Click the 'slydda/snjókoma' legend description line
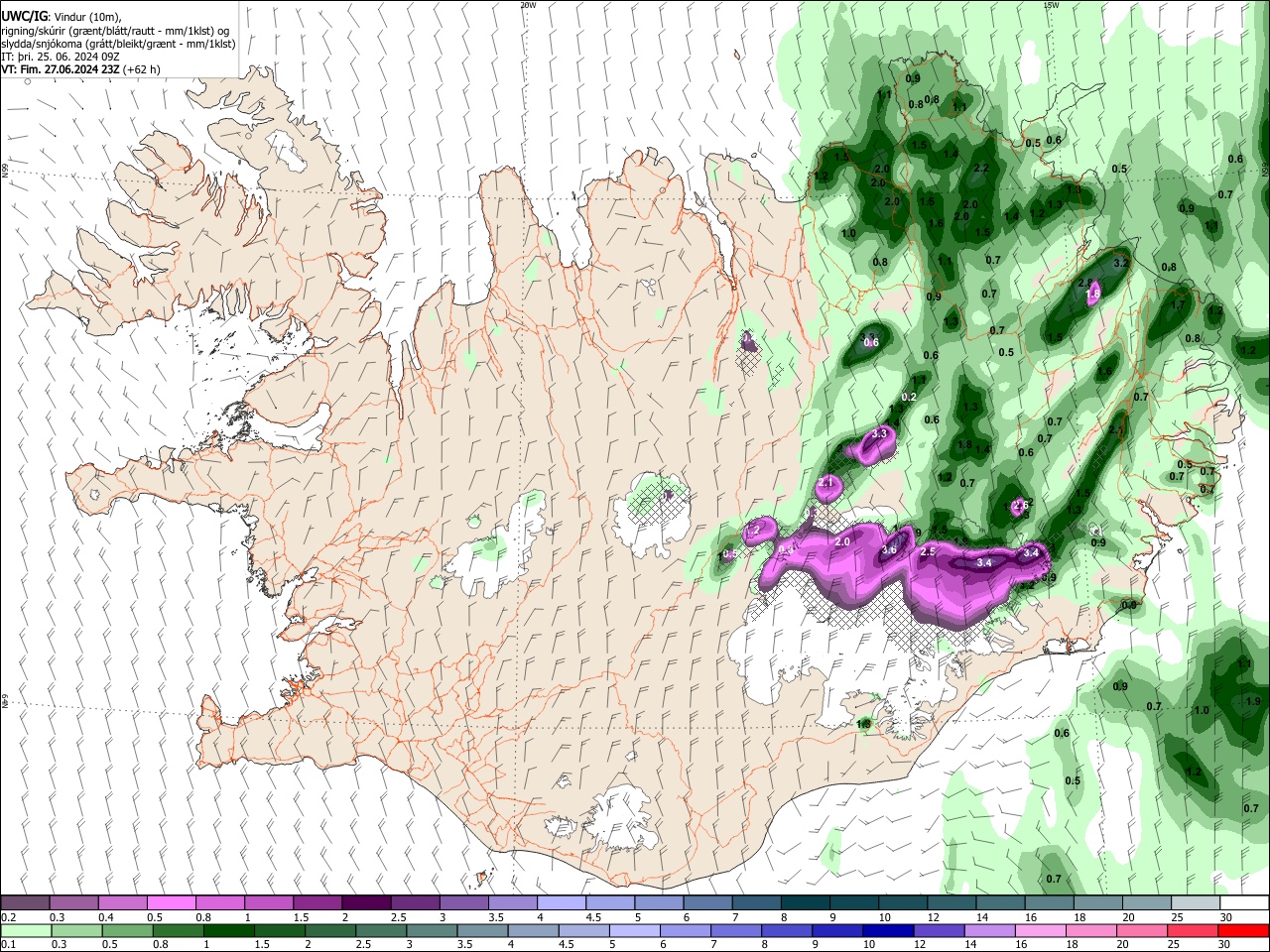This screenshot has height=952, width=1270. click(x=118, y=45)
